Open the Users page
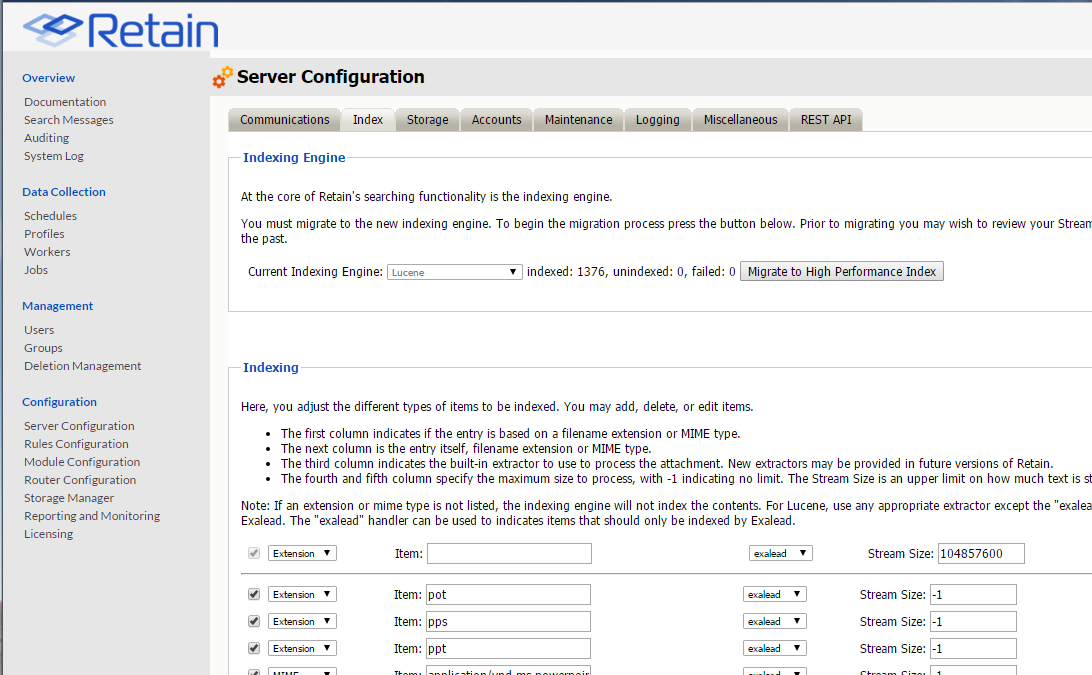 [39, 330]
